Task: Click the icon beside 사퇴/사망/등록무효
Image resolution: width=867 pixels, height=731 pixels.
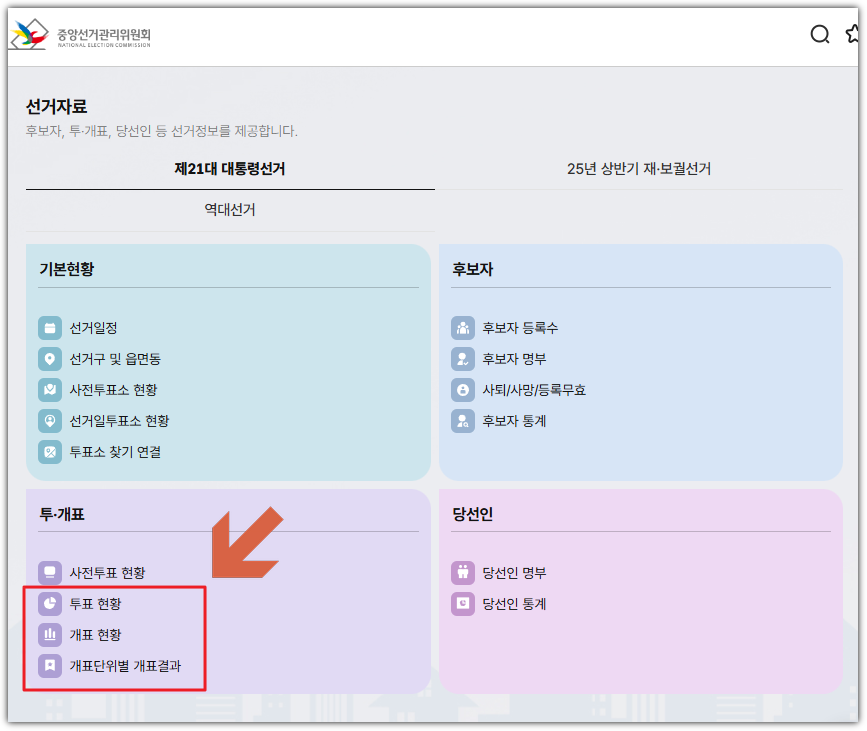Action: click(x=463, y=390)
